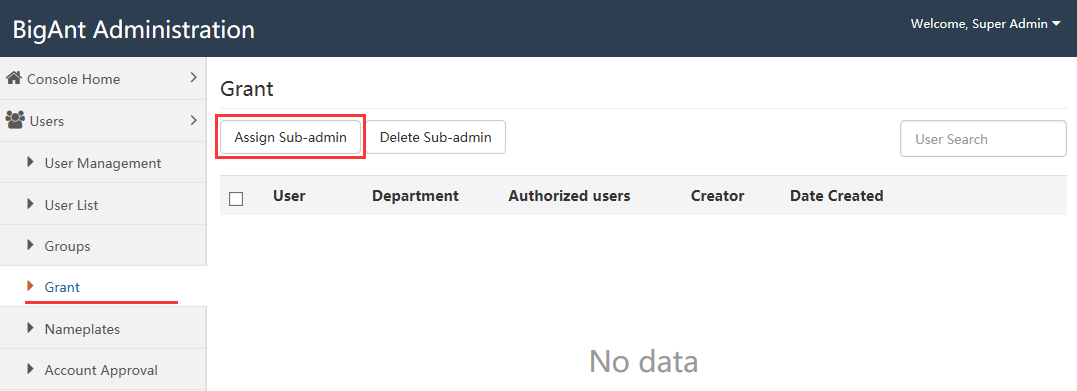Expand the Users chevron arrow
Image resolution: width=1077 pixels, height=391 pixels.
point(193,120)
